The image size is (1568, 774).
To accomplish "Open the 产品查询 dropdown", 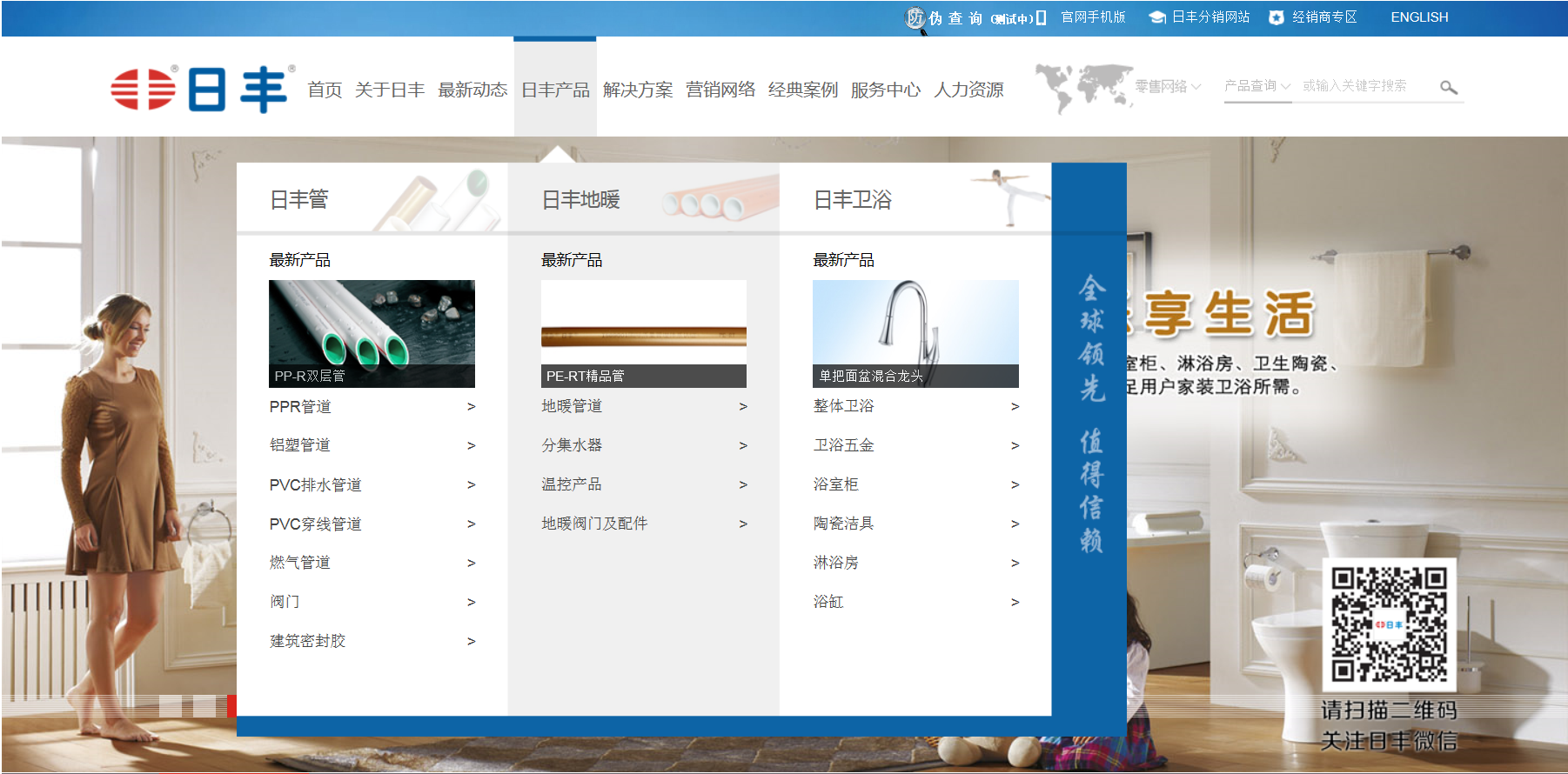I will click(x=1257, y=86).
